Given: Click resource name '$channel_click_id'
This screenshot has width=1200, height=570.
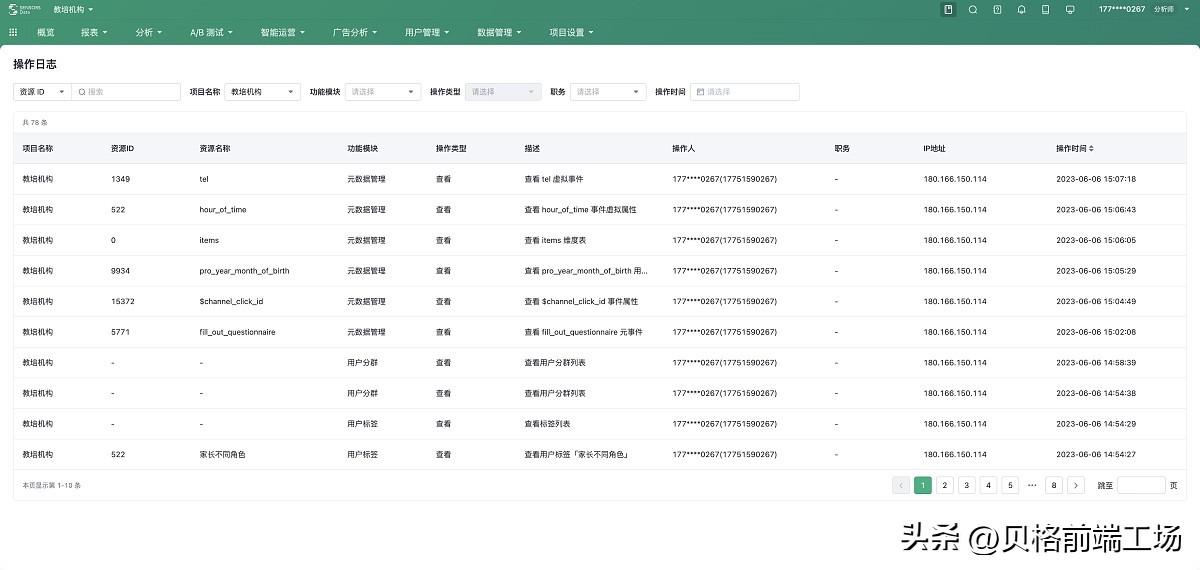Looking at the screenshot, I should 231,301.
